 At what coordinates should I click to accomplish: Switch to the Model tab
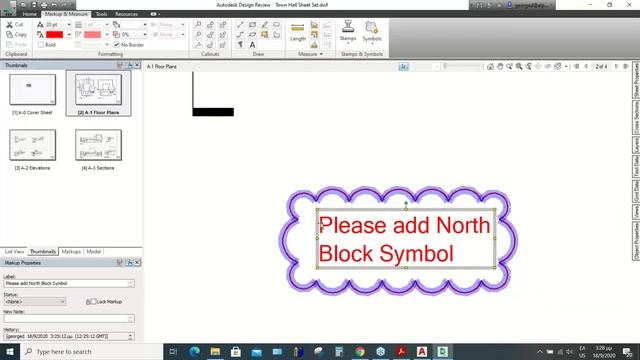(93, 251)
